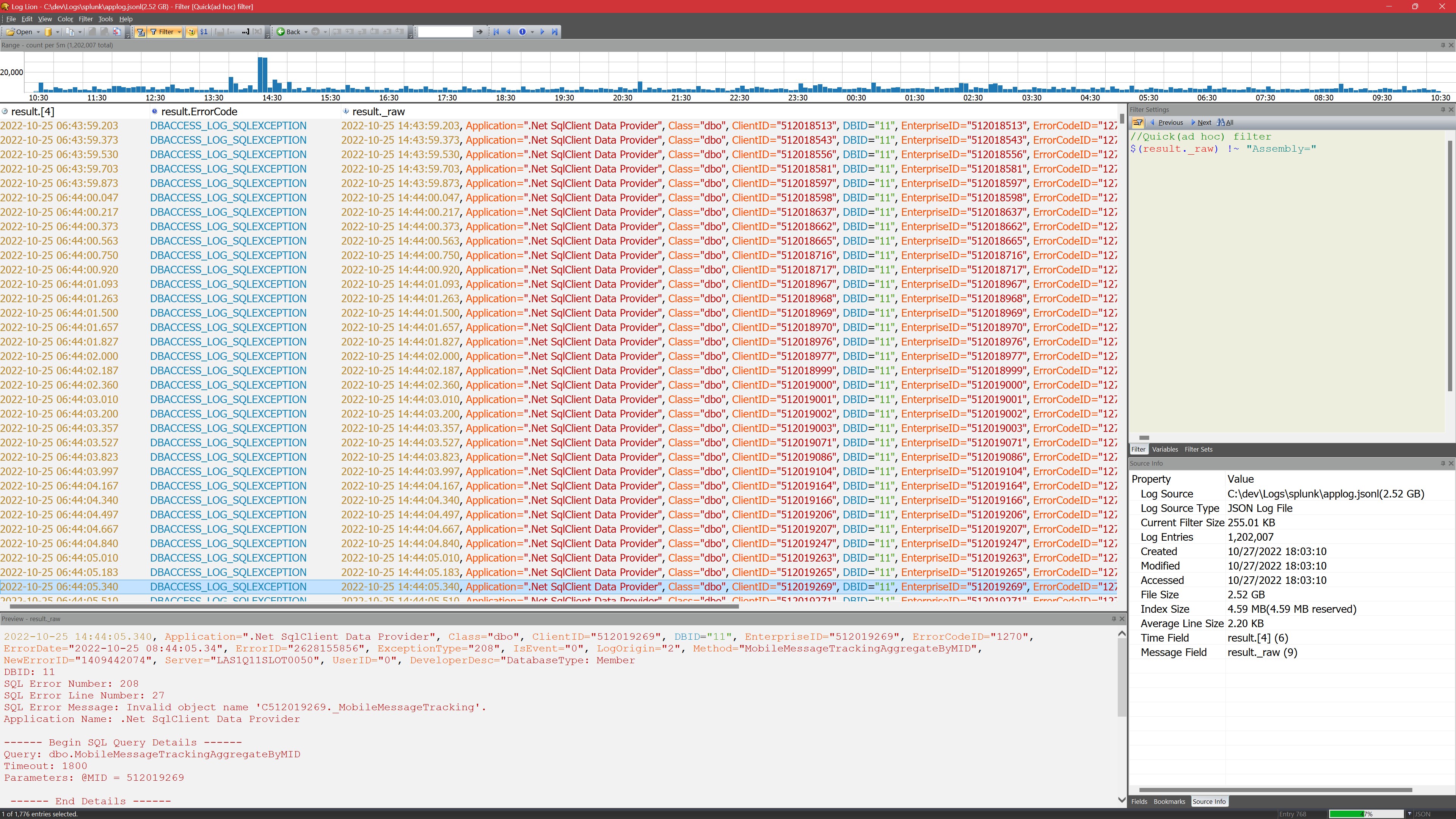Switch to the Bookmarks tab
This screenshot has width=1456, height=819.
pyautogui.click(x=1169, y=802)
